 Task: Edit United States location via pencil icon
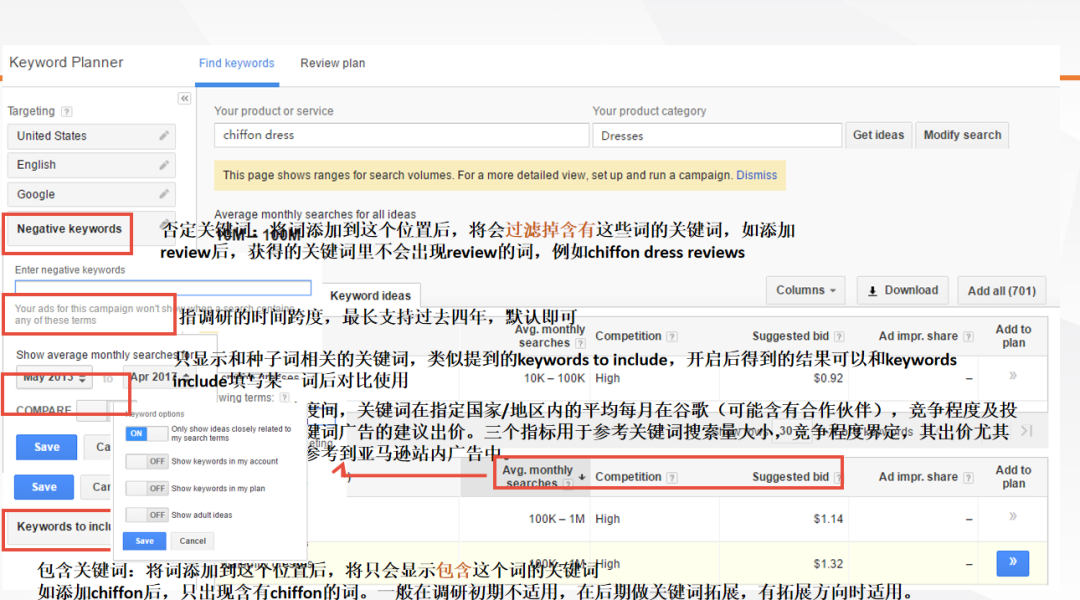click(x=164, y=136)
